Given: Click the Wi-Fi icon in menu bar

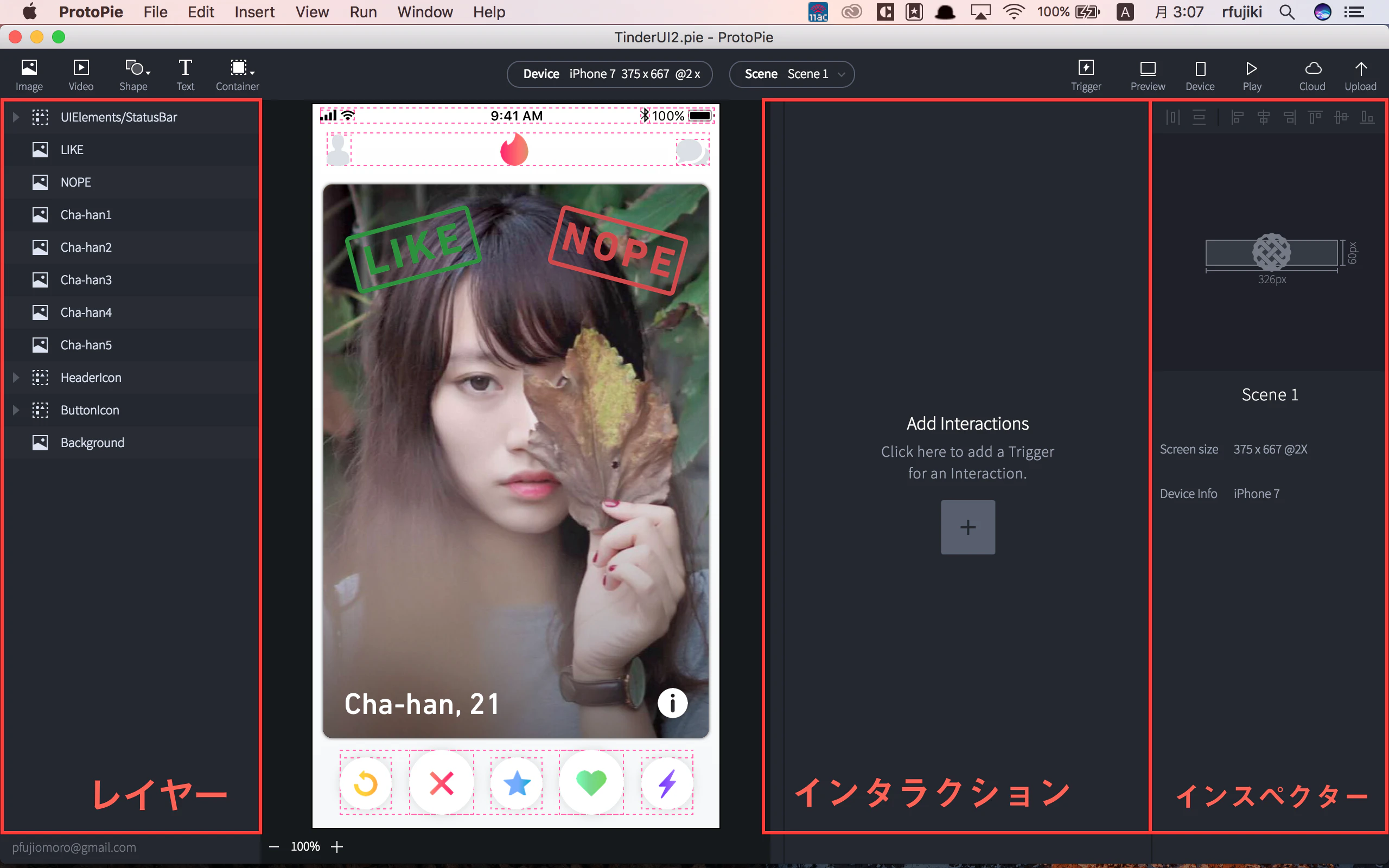Looking at the screenshot, I should click(x=1014, y=12).
